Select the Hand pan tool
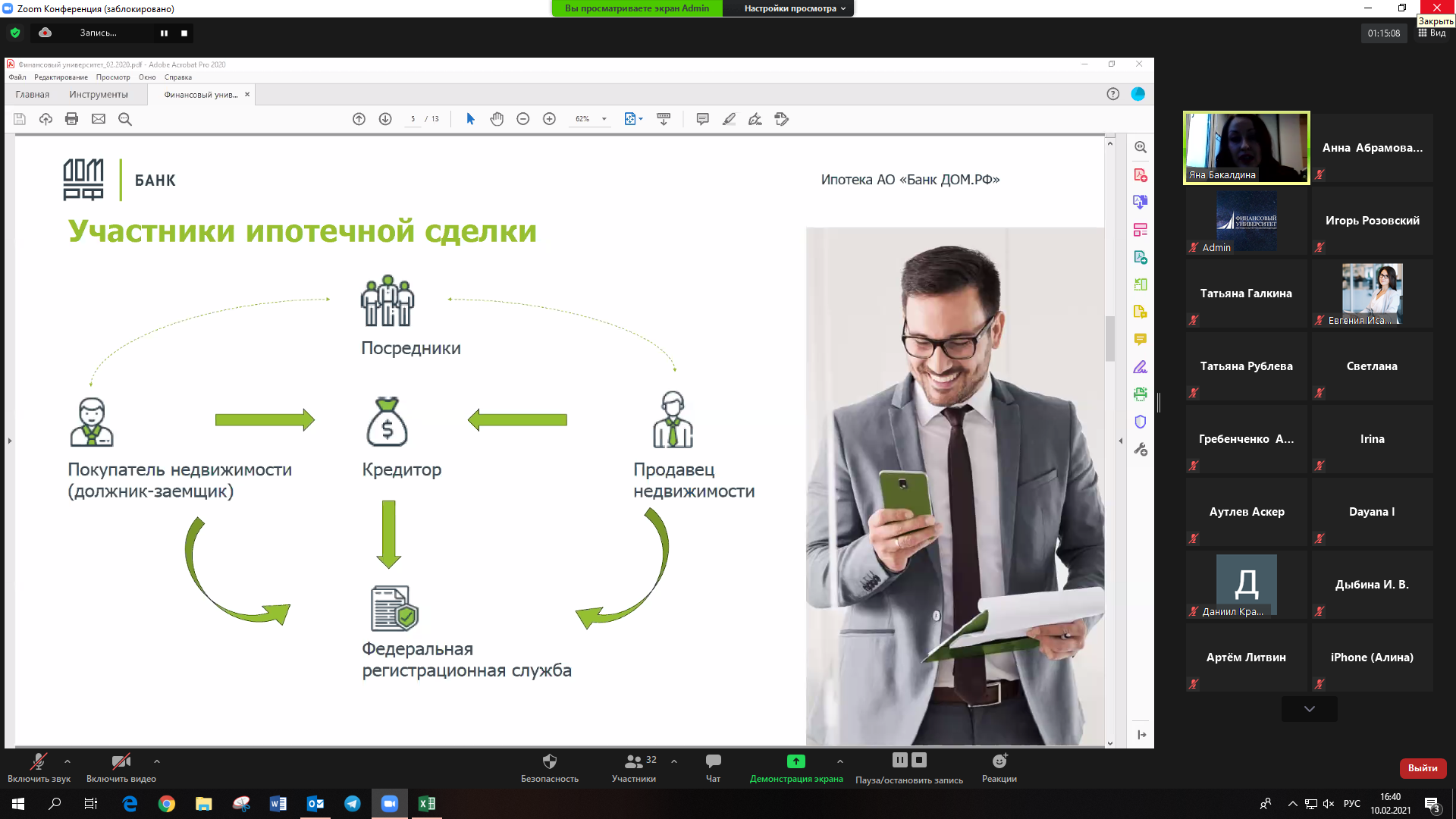This screenshot has height=819, width=1456. coord(497,119)
